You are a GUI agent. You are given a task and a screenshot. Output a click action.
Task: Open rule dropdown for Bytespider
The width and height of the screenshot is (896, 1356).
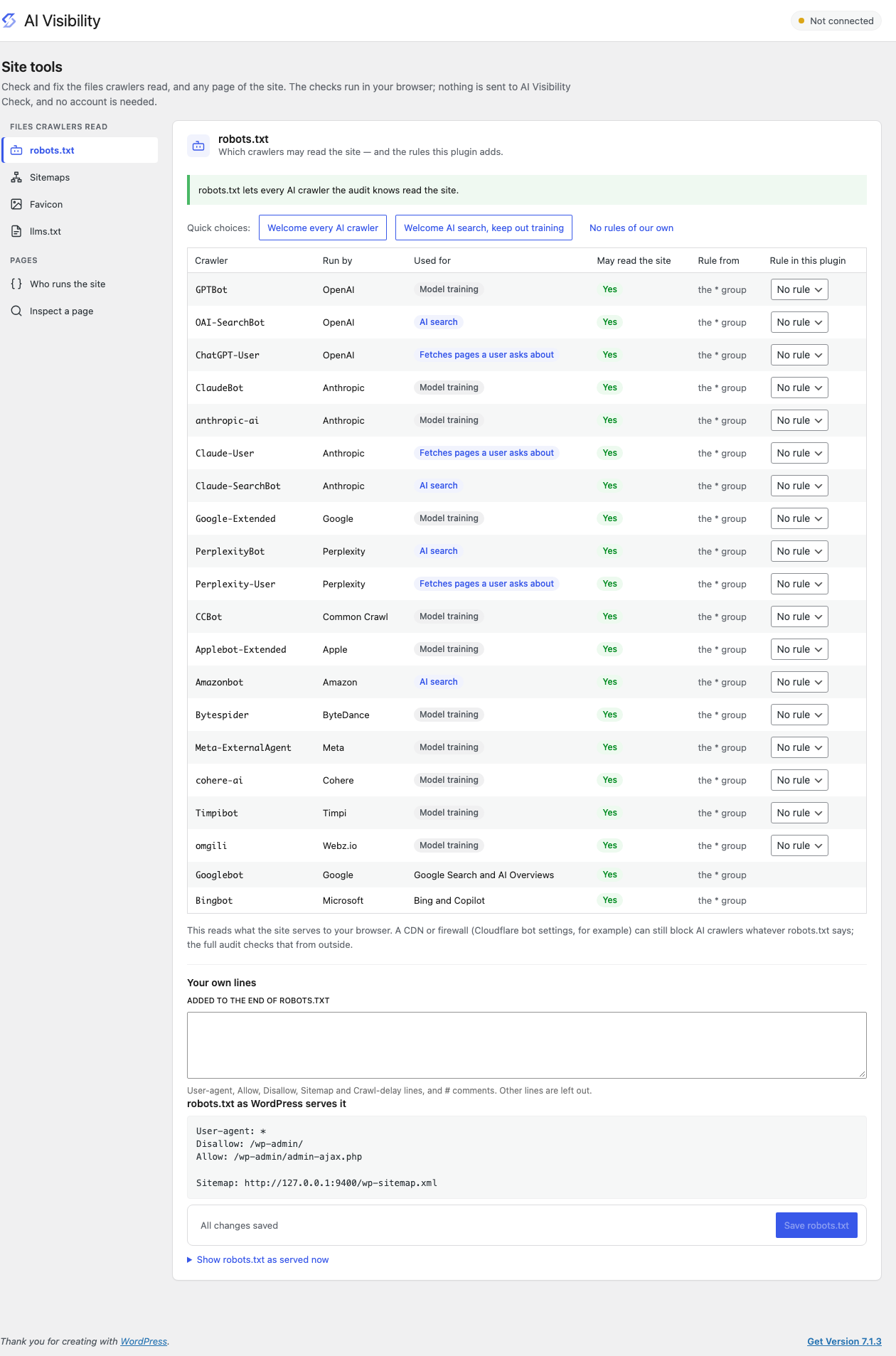tap(799, 715)
